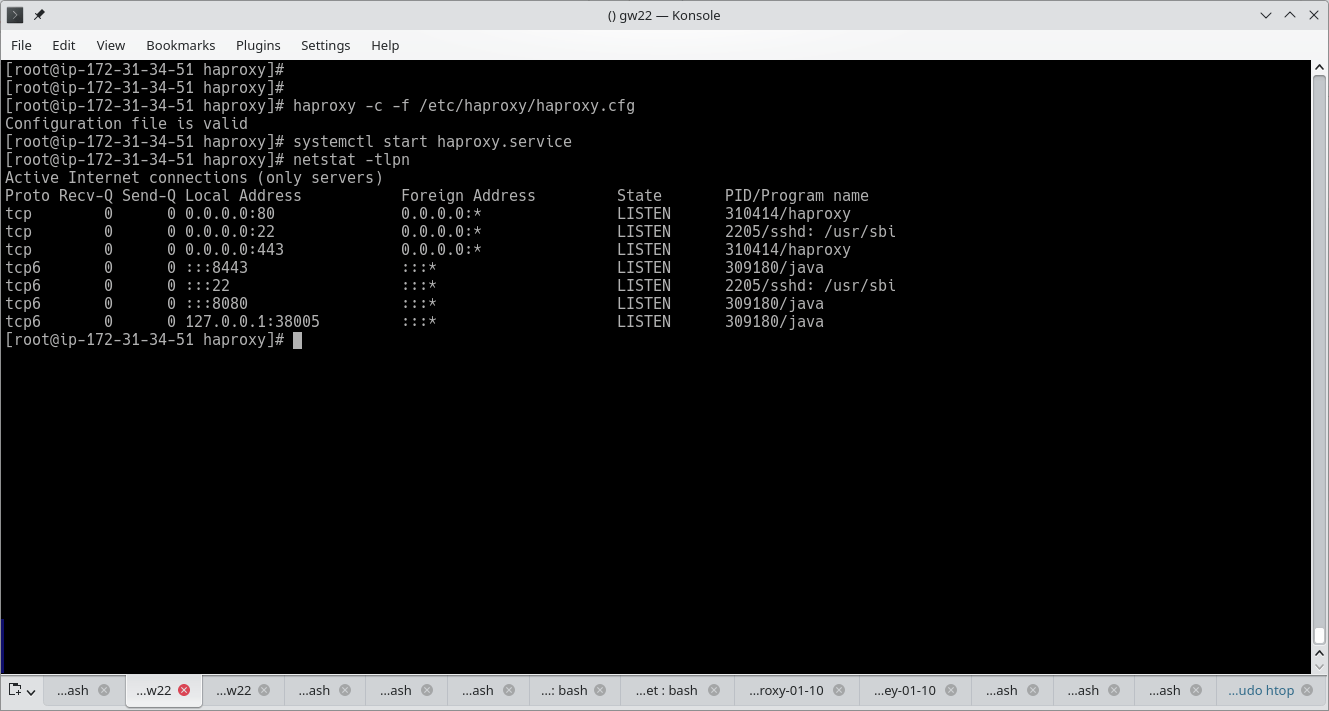Close the active w22 tab
Screen dimensions: 1329x711
point(183,690)
